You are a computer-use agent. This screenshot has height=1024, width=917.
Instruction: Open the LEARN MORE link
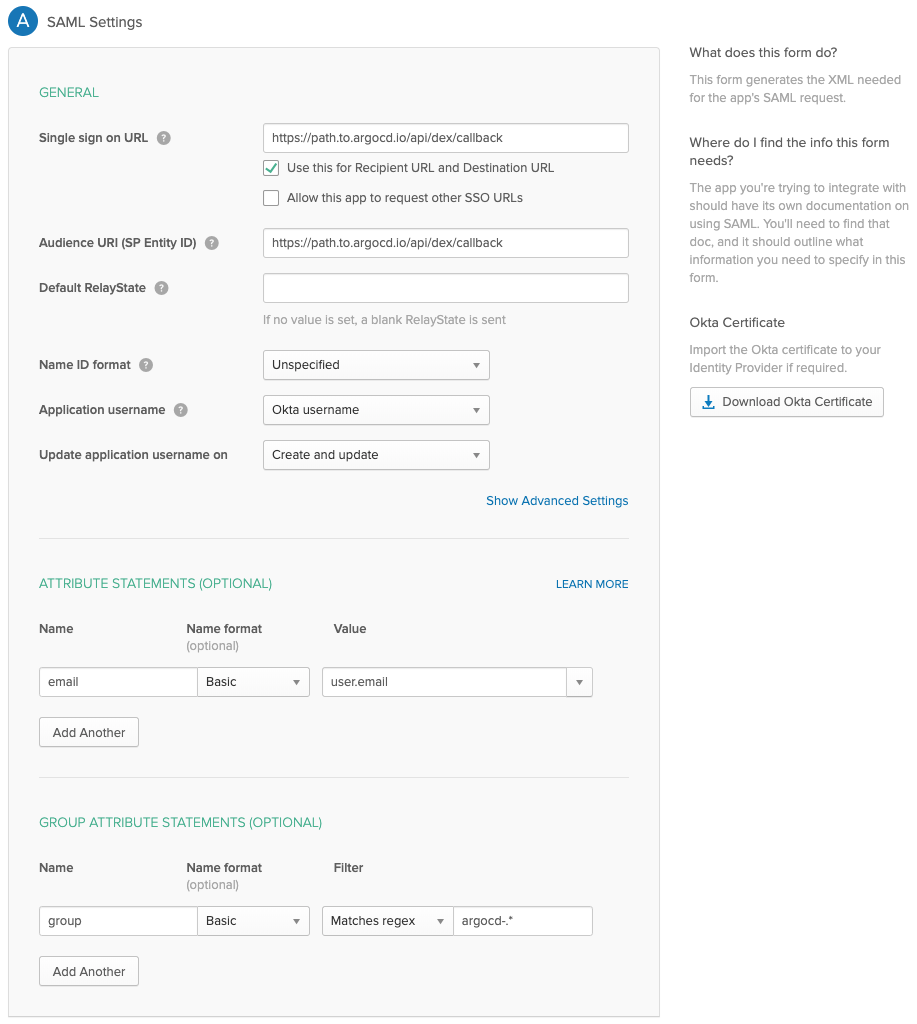592,584
